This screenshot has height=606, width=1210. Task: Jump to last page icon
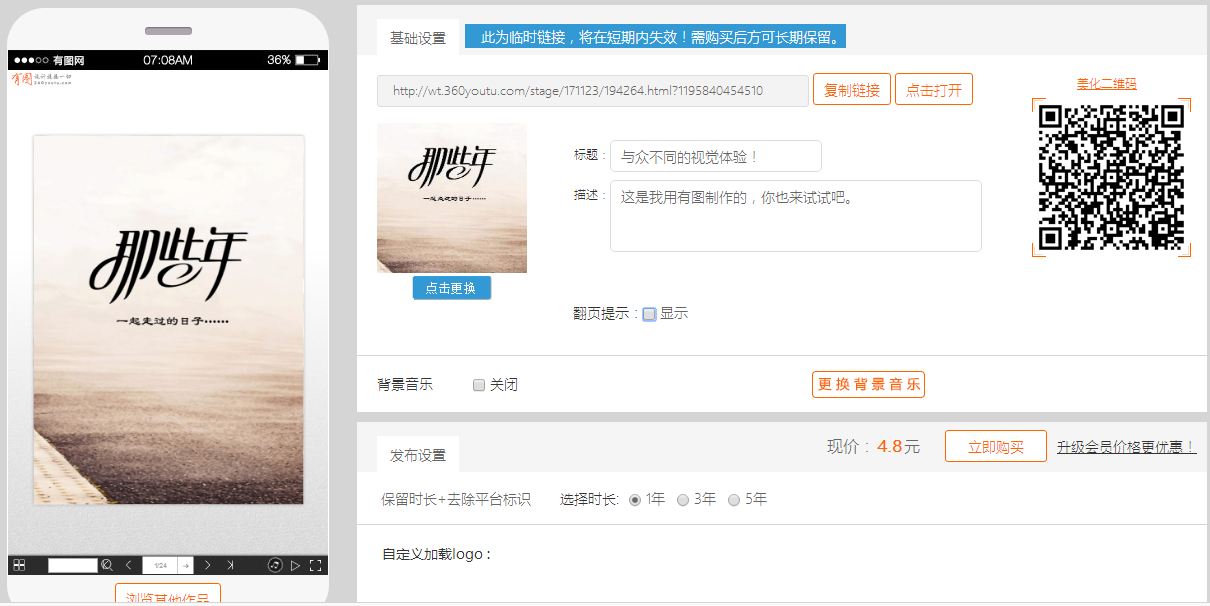tap(230, 566)
